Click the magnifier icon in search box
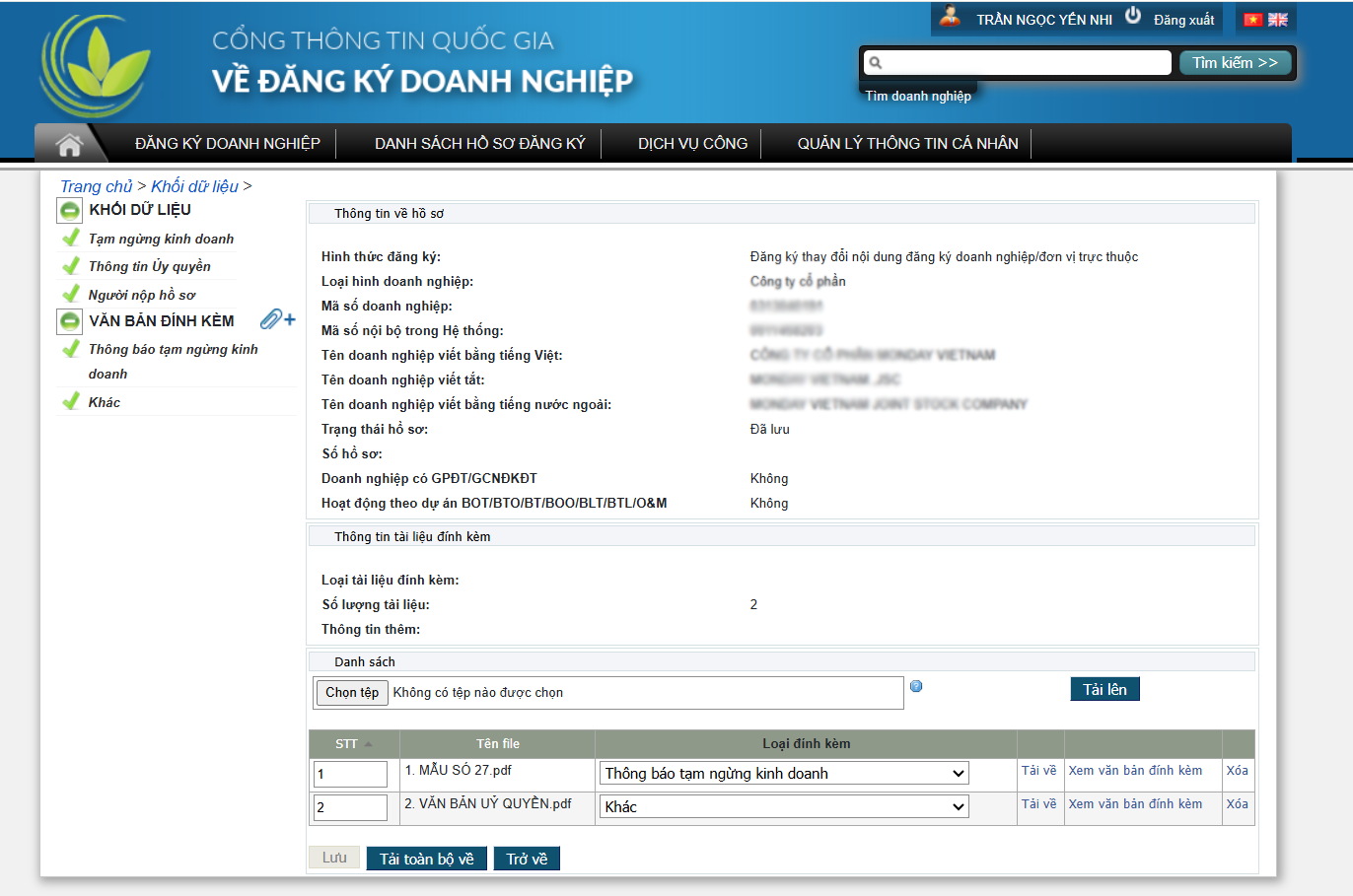The image size is (1353, 896). [875, 63]
